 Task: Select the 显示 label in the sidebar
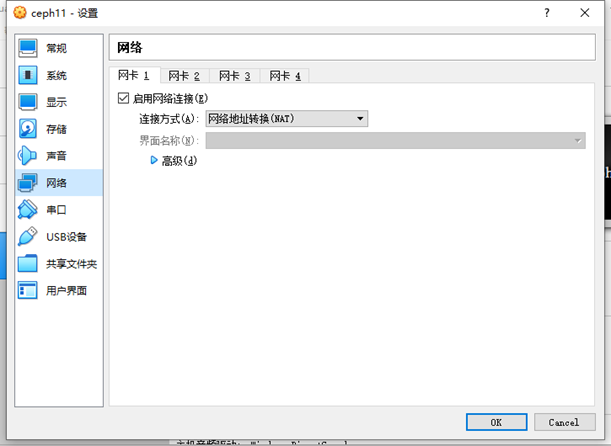coord(57,102)
